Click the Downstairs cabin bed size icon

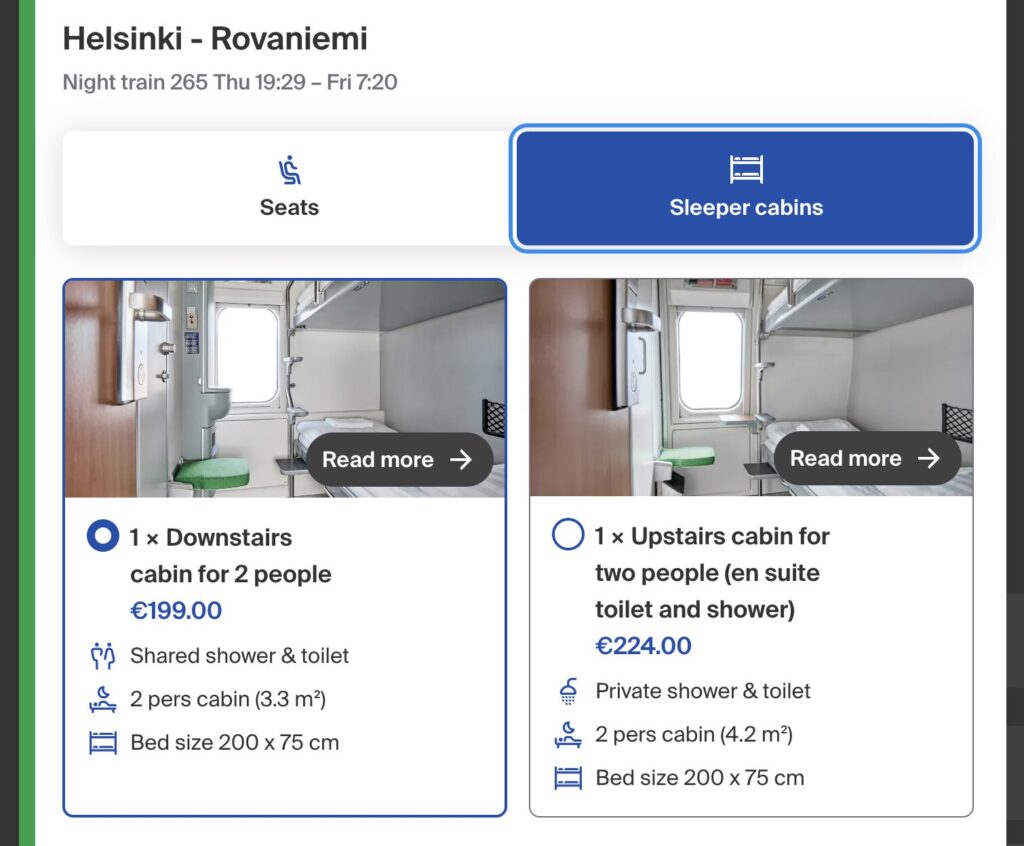click(x=103, y=743)
